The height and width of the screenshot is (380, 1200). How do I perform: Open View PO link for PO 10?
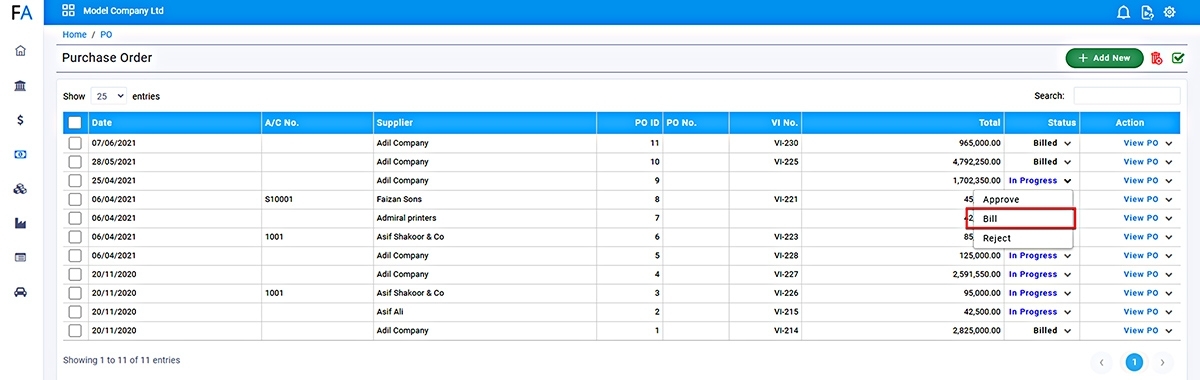pyautogui.click(x=1141, y=161)
